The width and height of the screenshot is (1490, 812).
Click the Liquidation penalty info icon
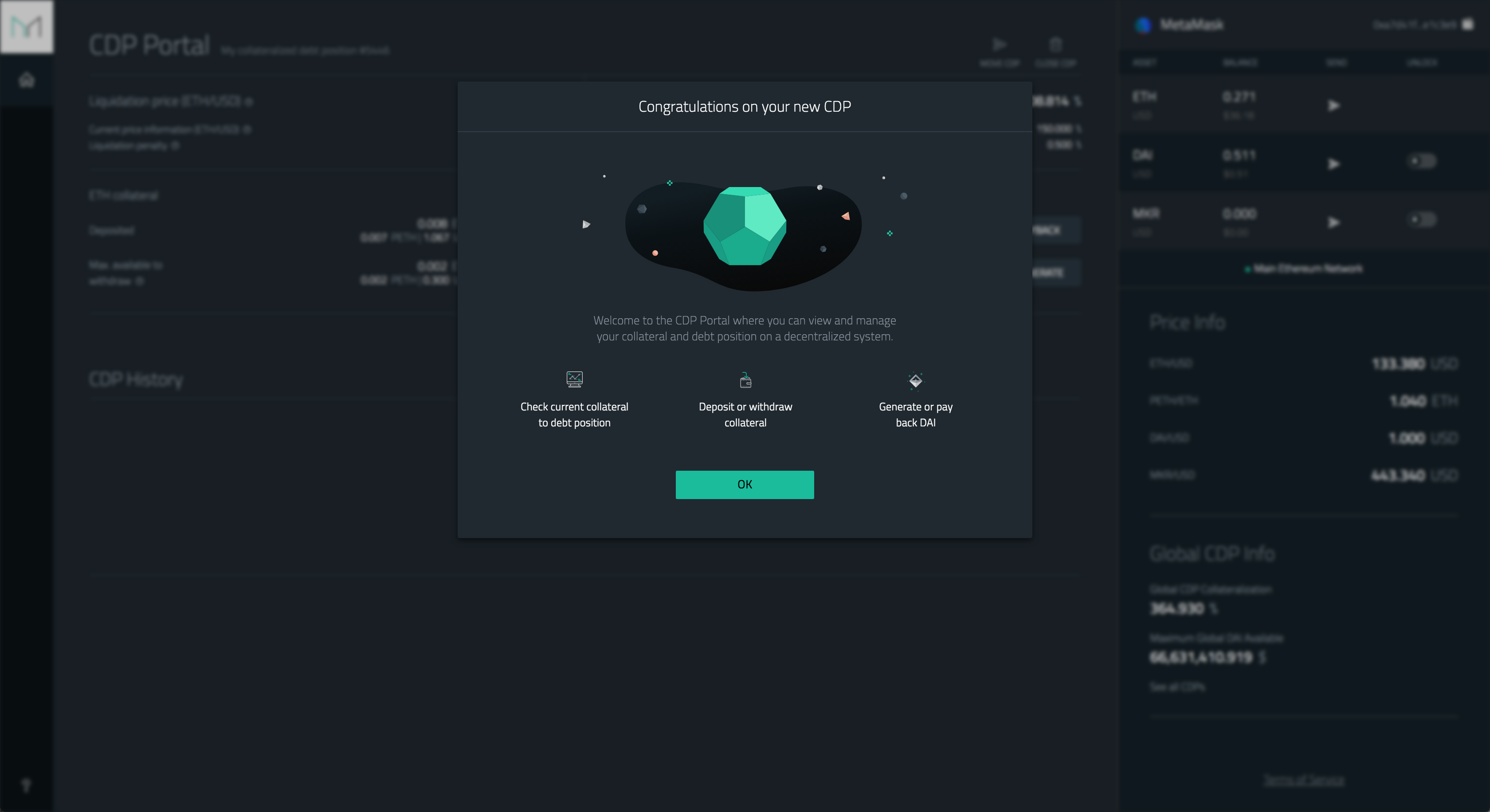click(175, 145)
